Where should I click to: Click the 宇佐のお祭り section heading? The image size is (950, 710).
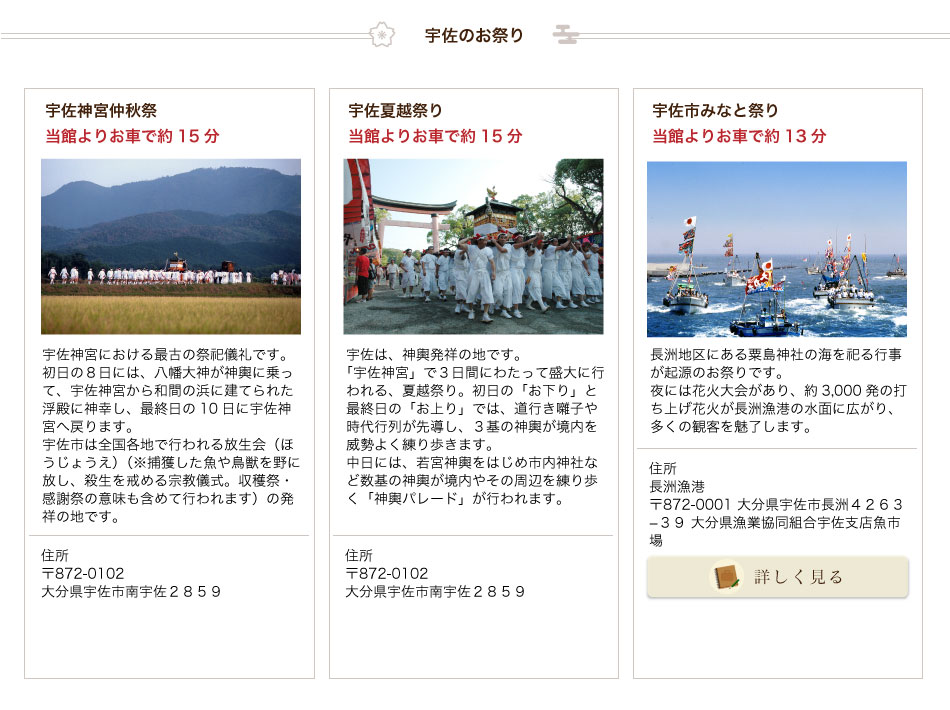click(x=474, y=35)
